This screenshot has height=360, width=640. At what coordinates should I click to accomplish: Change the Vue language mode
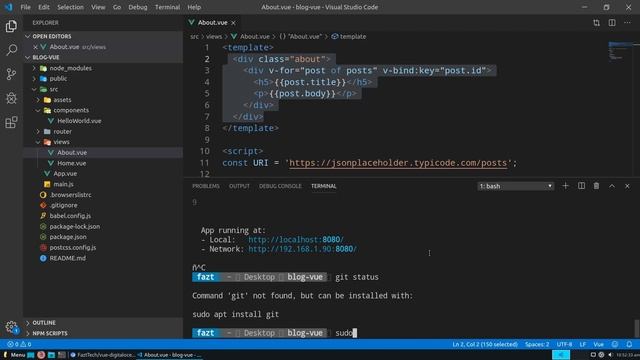(598, 344)
